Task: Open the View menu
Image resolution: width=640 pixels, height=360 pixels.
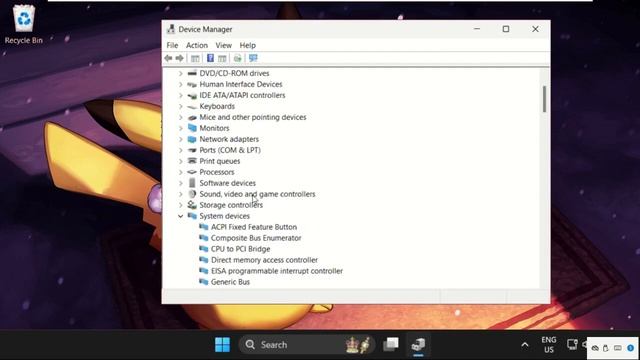Action: click(224, 45)
